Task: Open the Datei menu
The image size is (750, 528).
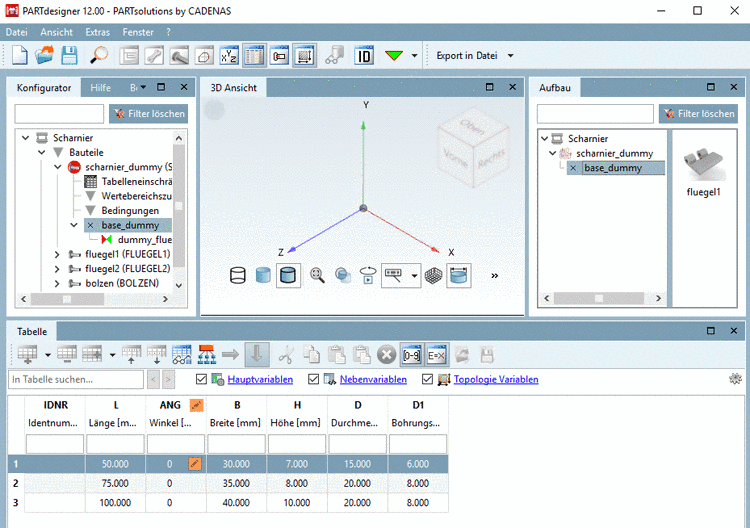Action: 16,32
